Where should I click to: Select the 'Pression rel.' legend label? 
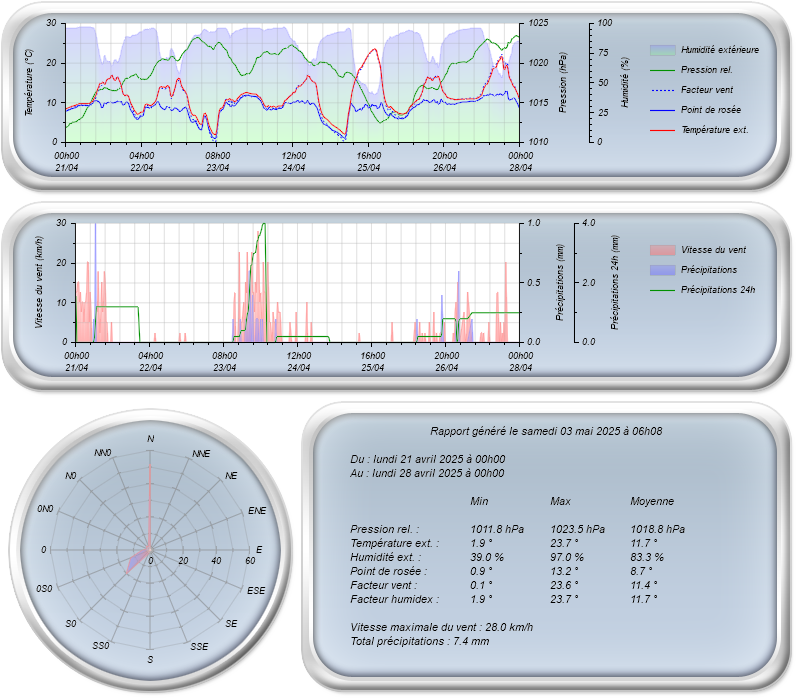[707, 70]
